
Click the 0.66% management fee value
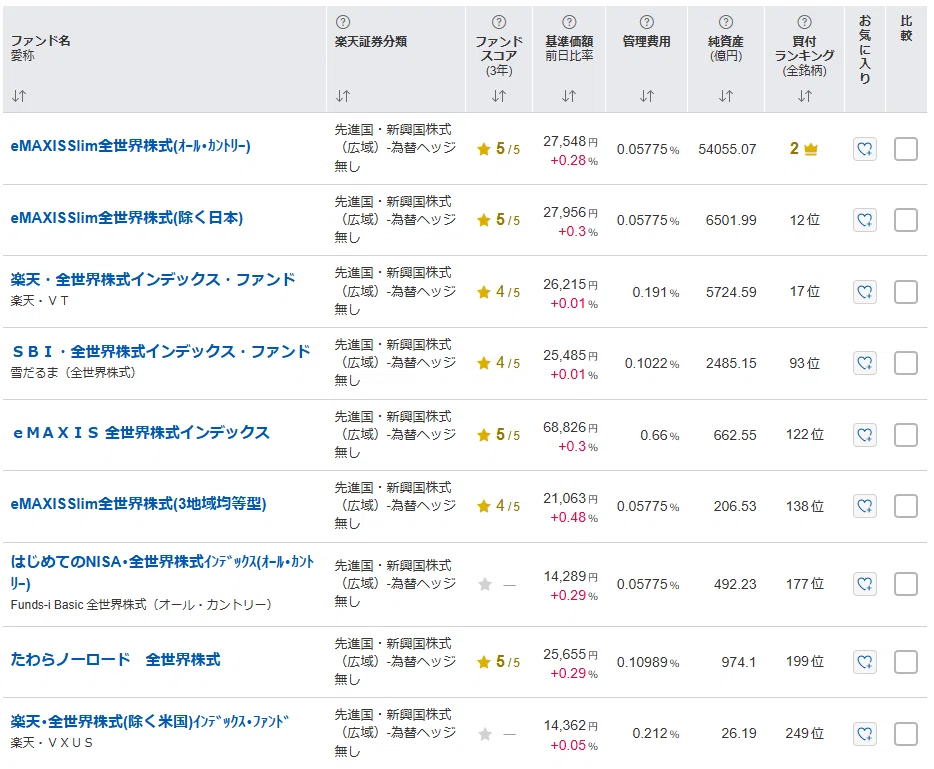[659, 435]
